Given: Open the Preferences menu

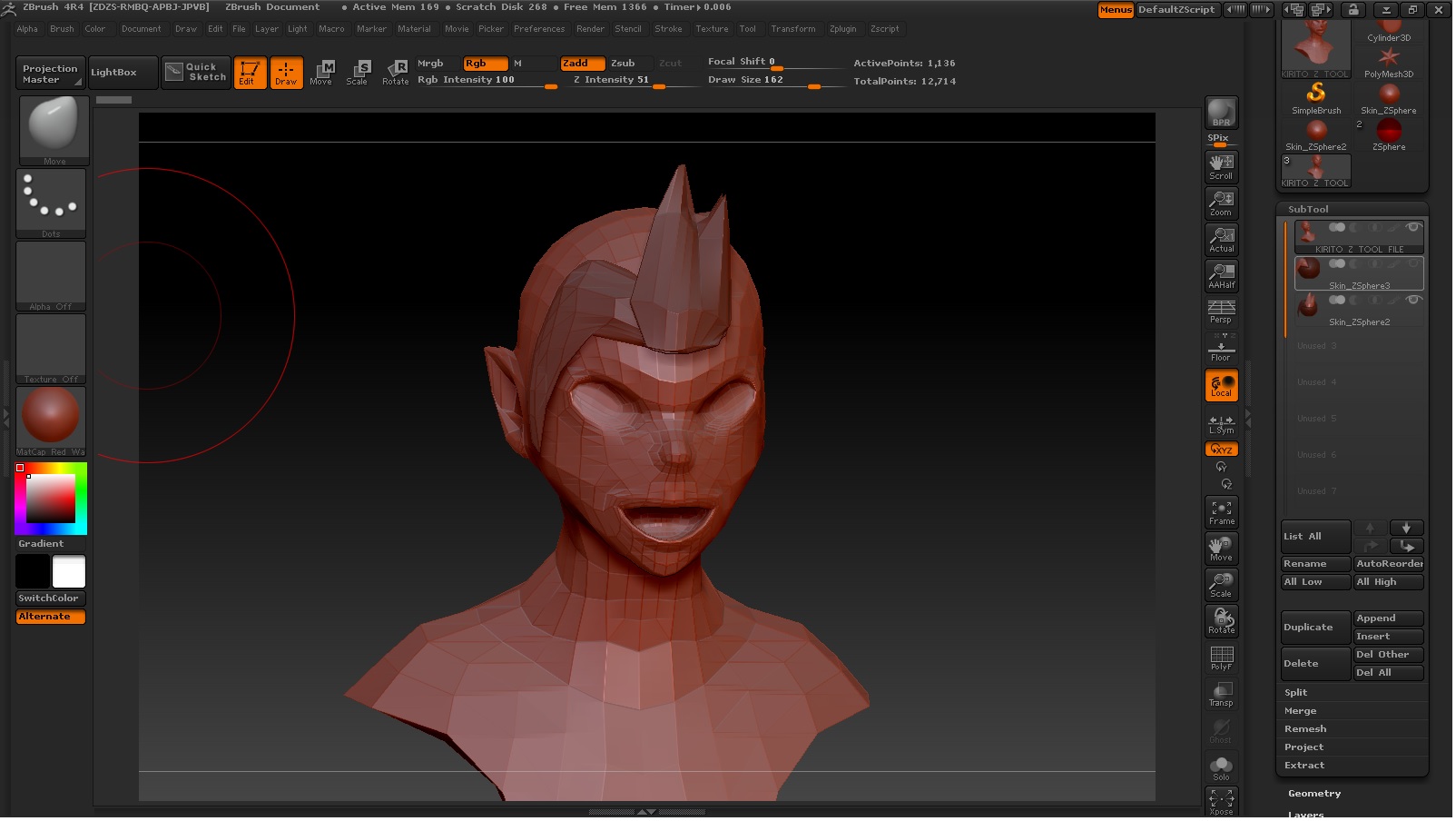Looking at the screenshot, I should (541, 29).
